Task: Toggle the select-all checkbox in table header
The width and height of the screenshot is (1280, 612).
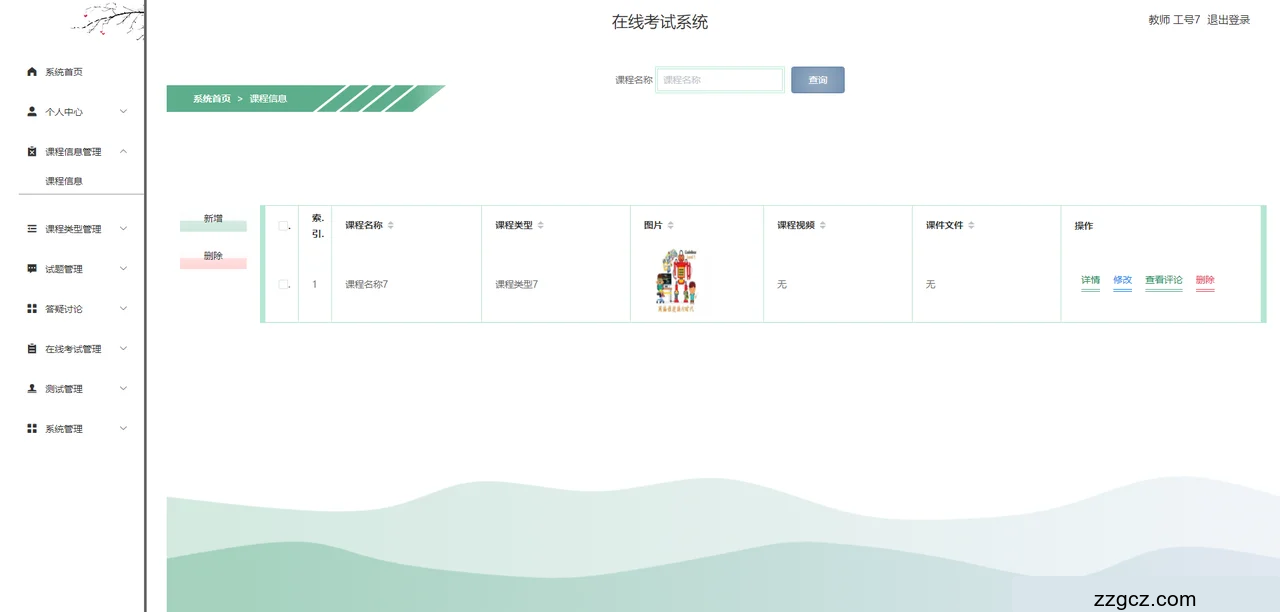Action: click(283, 226)
